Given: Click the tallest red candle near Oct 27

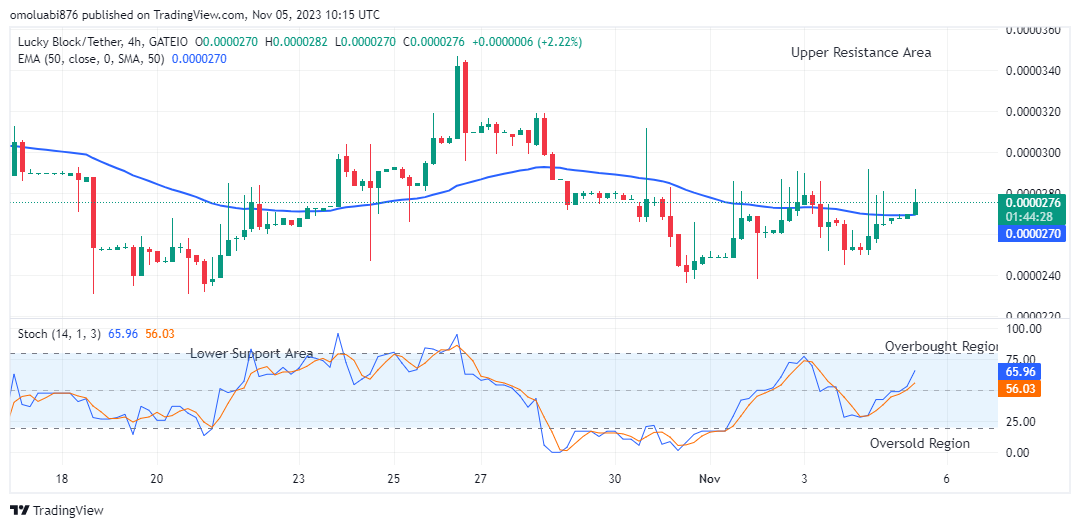Looking at the screenshot, I should tap(466, 97).
